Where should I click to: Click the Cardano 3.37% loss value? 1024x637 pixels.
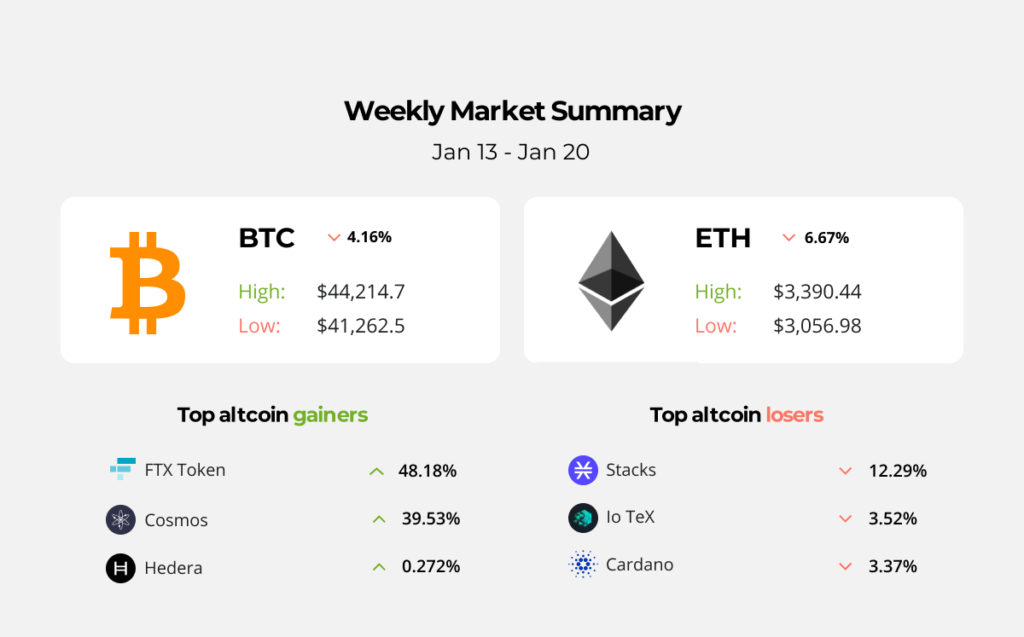point(893,567)
